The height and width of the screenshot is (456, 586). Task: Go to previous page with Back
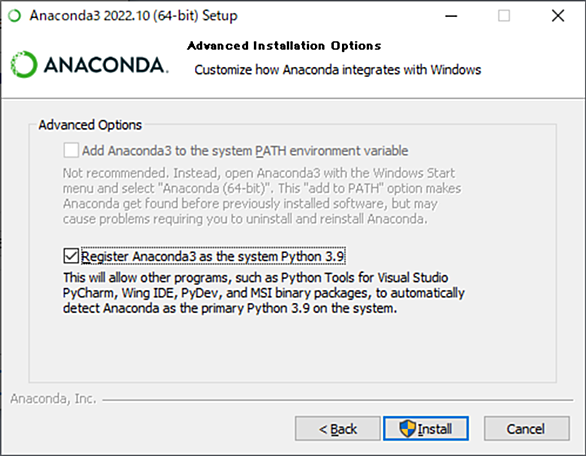pyautogui.click(x=337, y=428)
